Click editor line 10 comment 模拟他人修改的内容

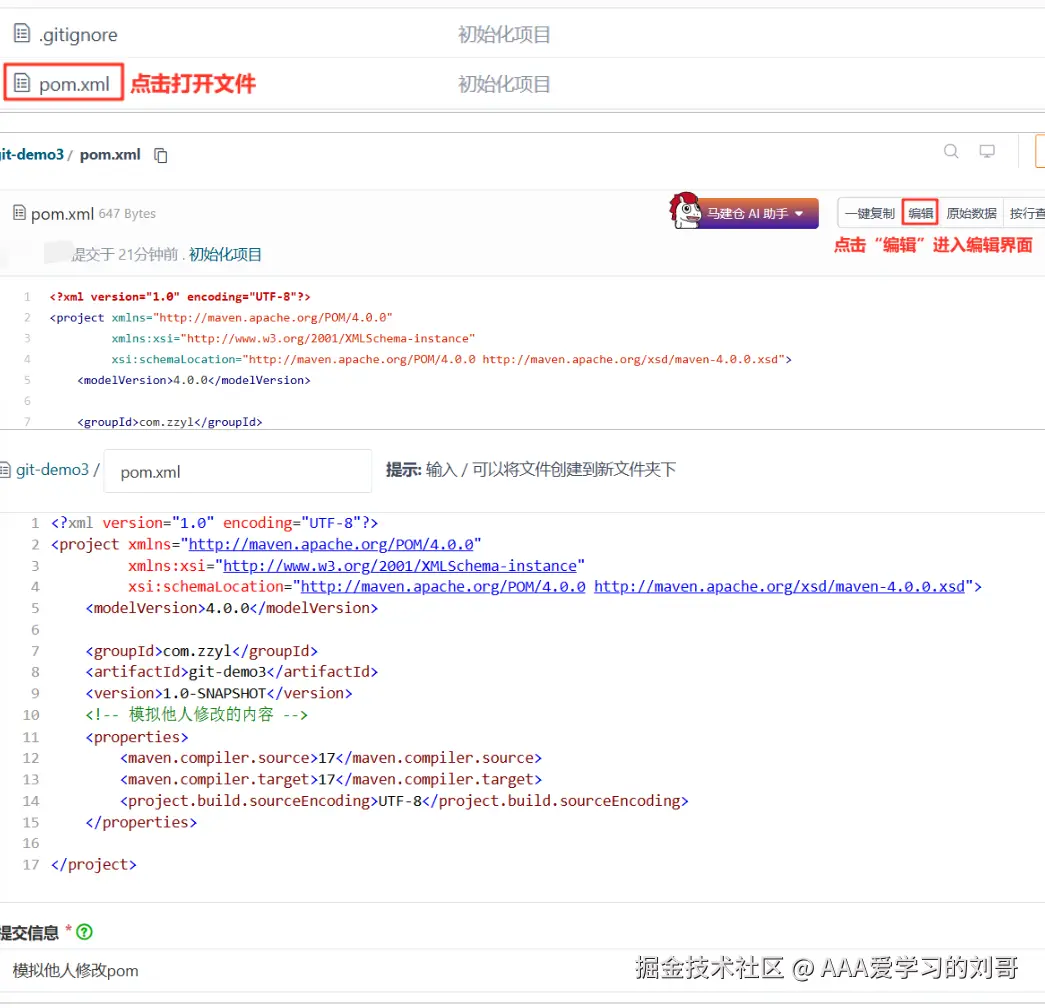pyautogui.click(x=197, y=715)
